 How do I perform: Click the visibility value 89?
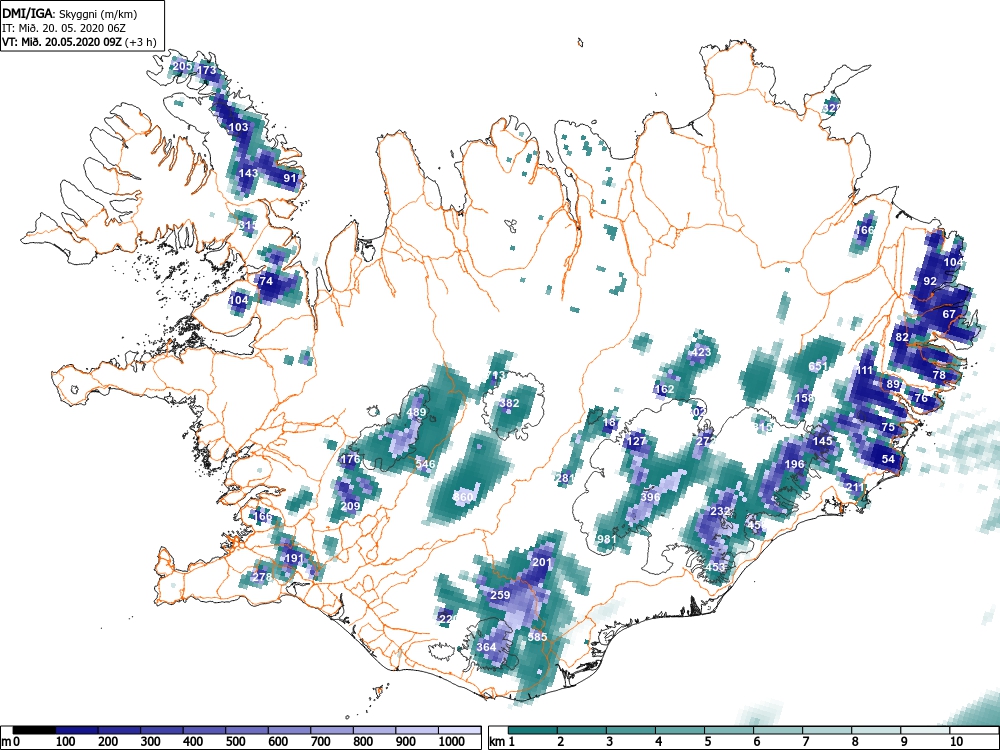coord(893,385)
